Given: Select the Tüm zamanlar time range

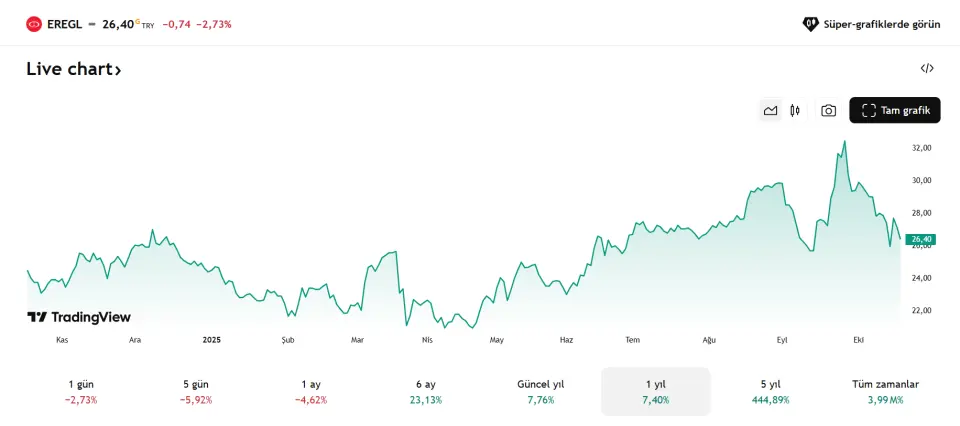Looking at the screenshot, I should 885,391.
